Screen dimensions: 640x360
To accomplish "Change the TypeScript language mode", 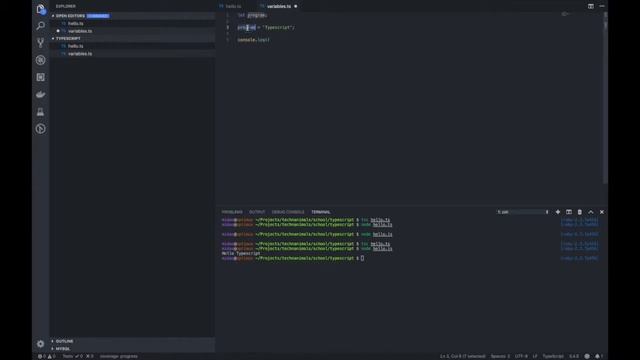I will pyautogui.click(x=553, y=356).
